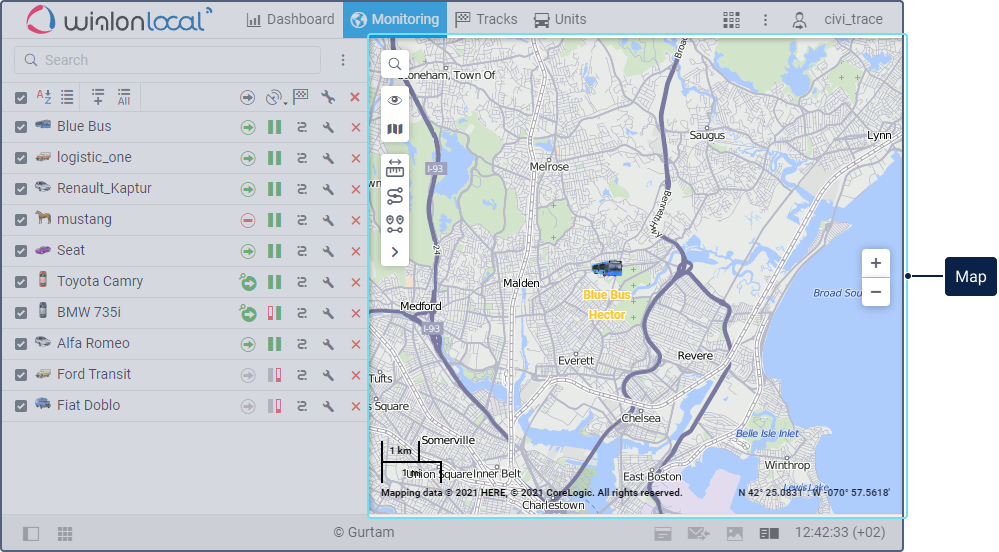Toggle the map visible layers eye icon

coord(395,100)
